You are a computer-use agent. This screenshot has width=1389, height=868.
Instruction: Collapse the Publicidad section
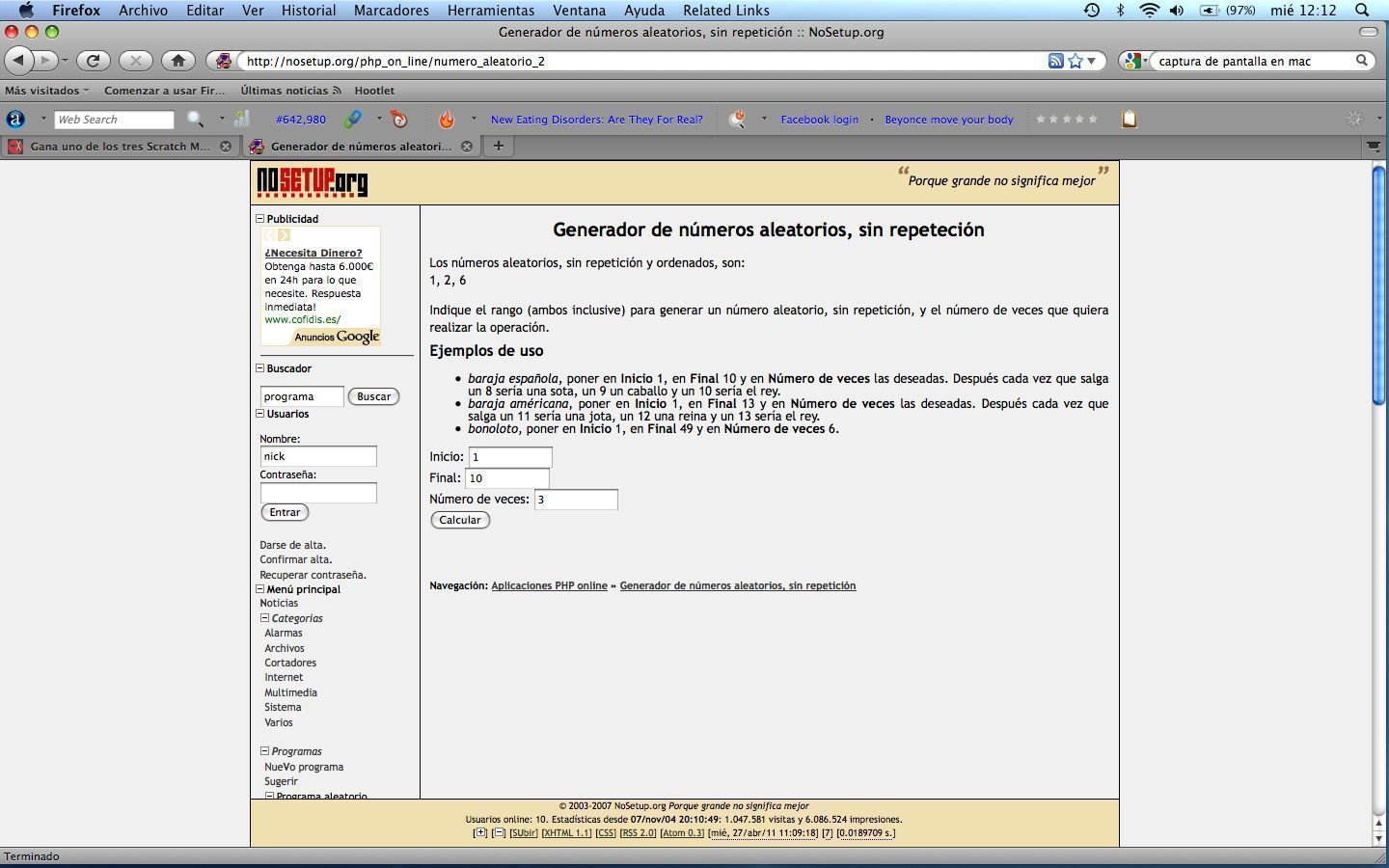(259, 219)
